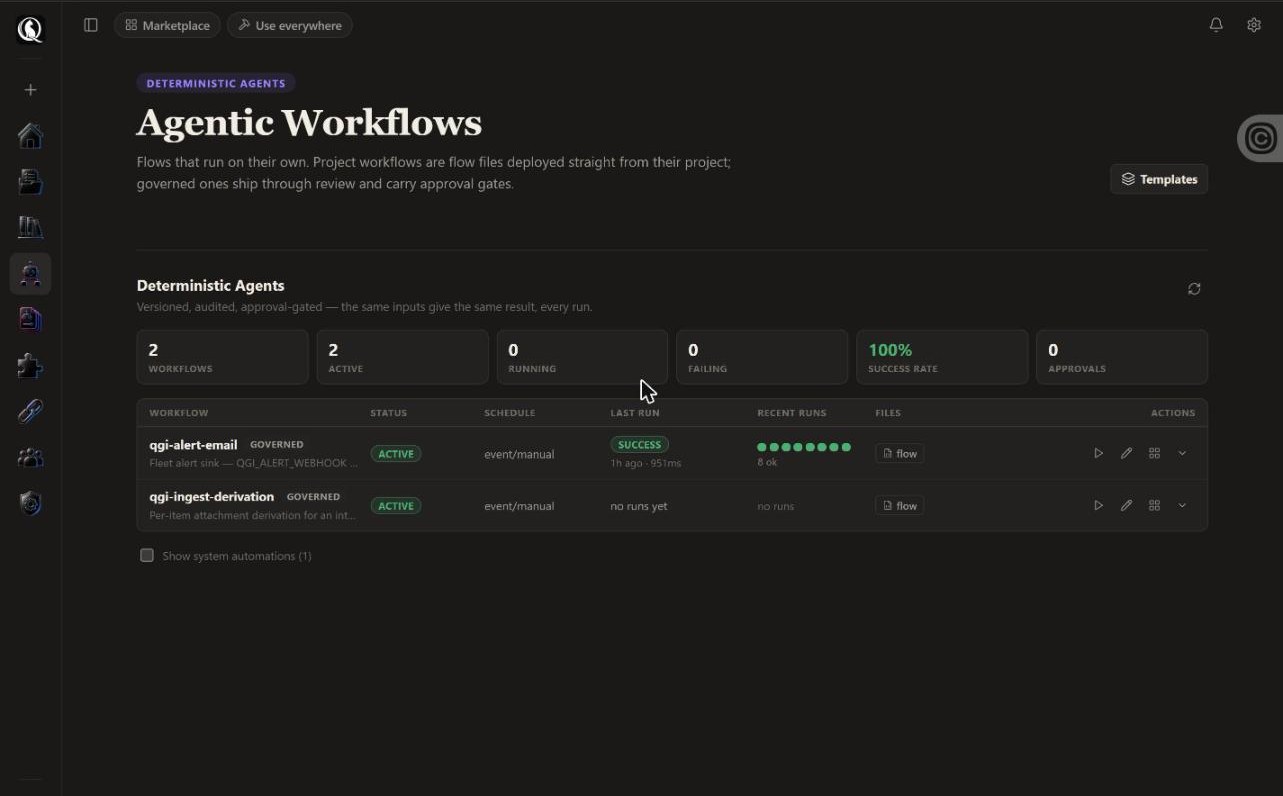
Task: Open the puzzle piece icon in the sidebar
Action: pos(30,365)
